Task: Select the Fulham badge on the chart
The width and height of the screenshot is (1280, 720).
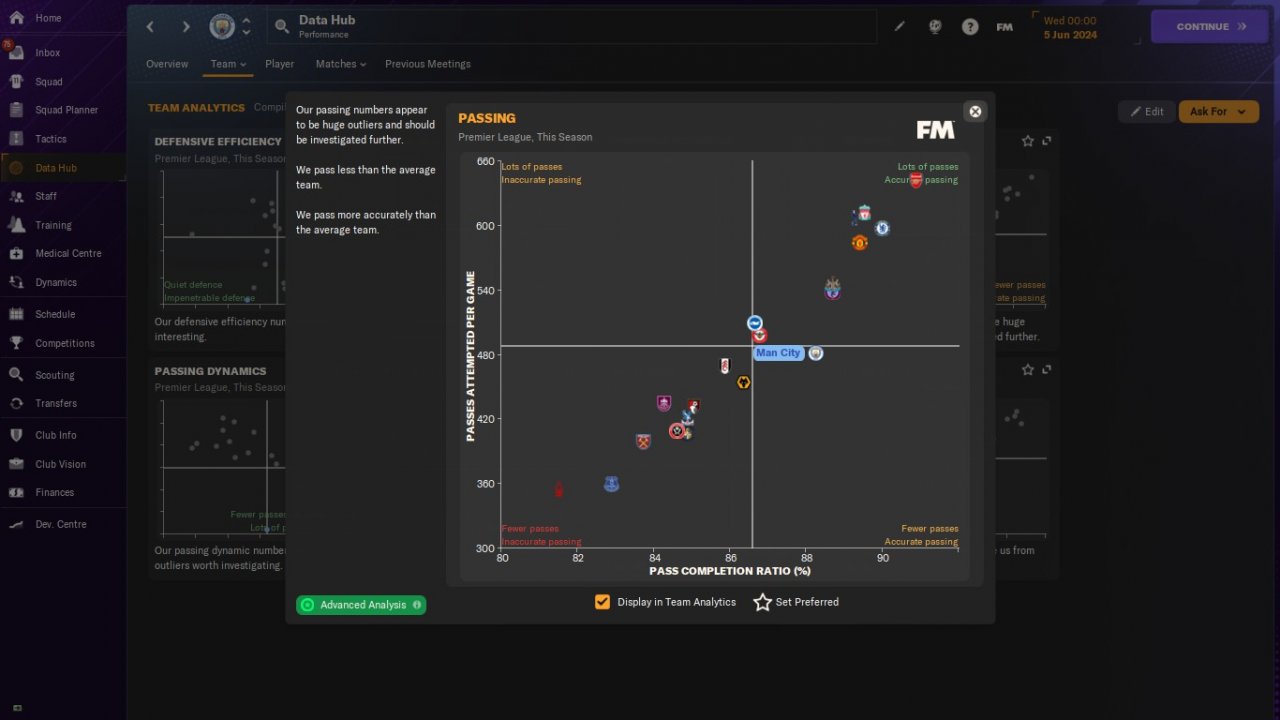Action: [725, 366]
